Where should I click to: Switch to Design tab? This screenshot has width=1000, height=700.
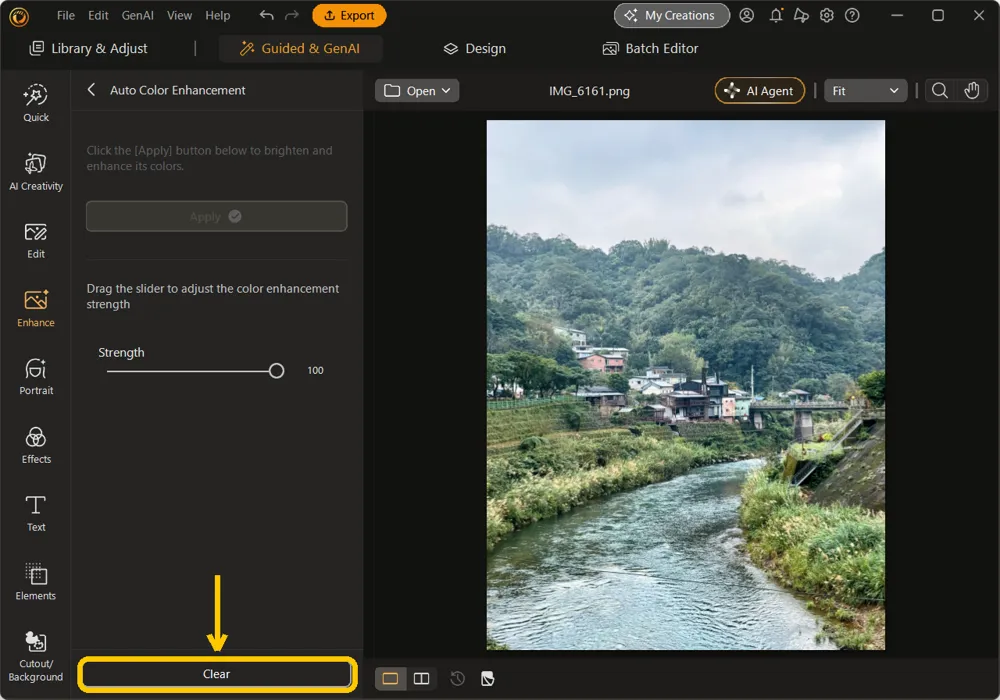tap(474, 48)
